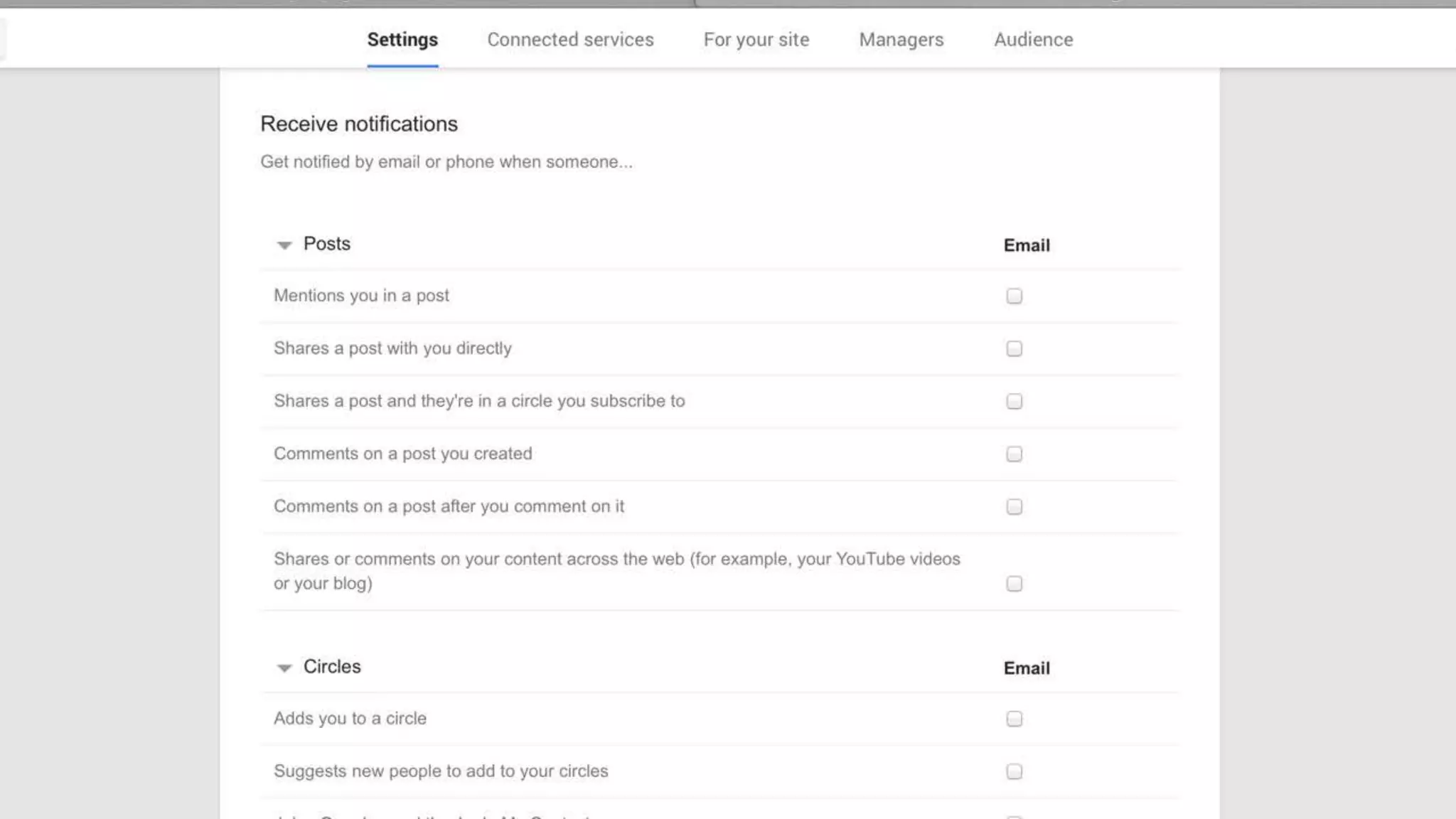Enable email for 'Mentions you in a post'
1456x819 pixels.
click(1015, 296)
